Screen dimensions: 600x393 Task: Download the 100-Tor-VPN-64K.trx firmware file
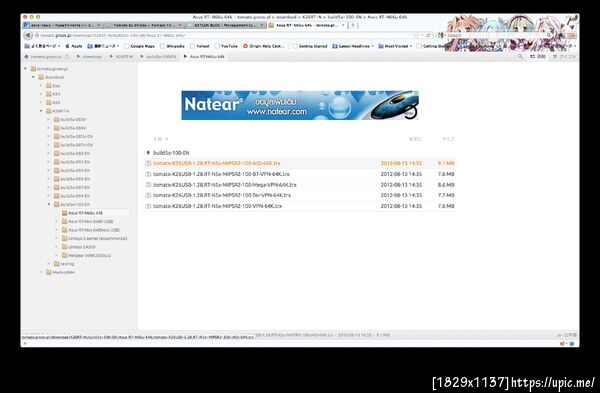coord(222,195)
